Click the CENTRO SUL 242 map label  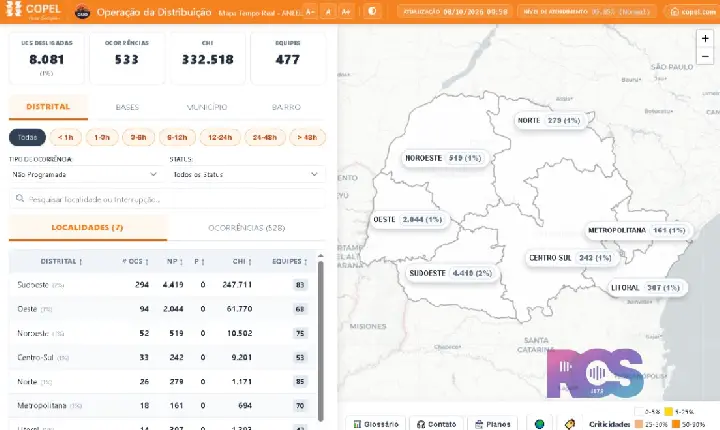(571, 258)
